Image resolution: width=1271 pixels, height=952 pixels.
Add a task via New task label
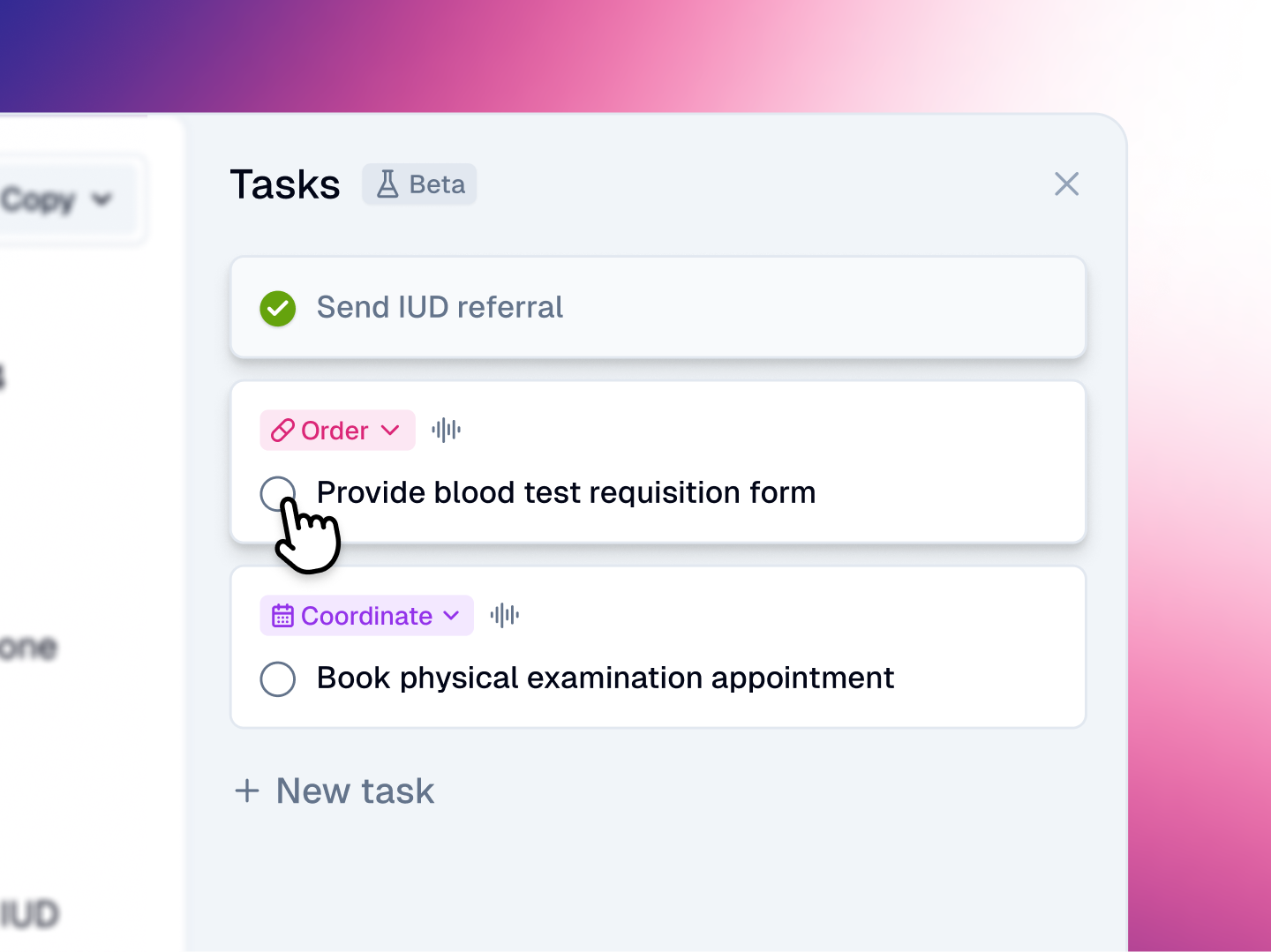click(x=355, y=791)
